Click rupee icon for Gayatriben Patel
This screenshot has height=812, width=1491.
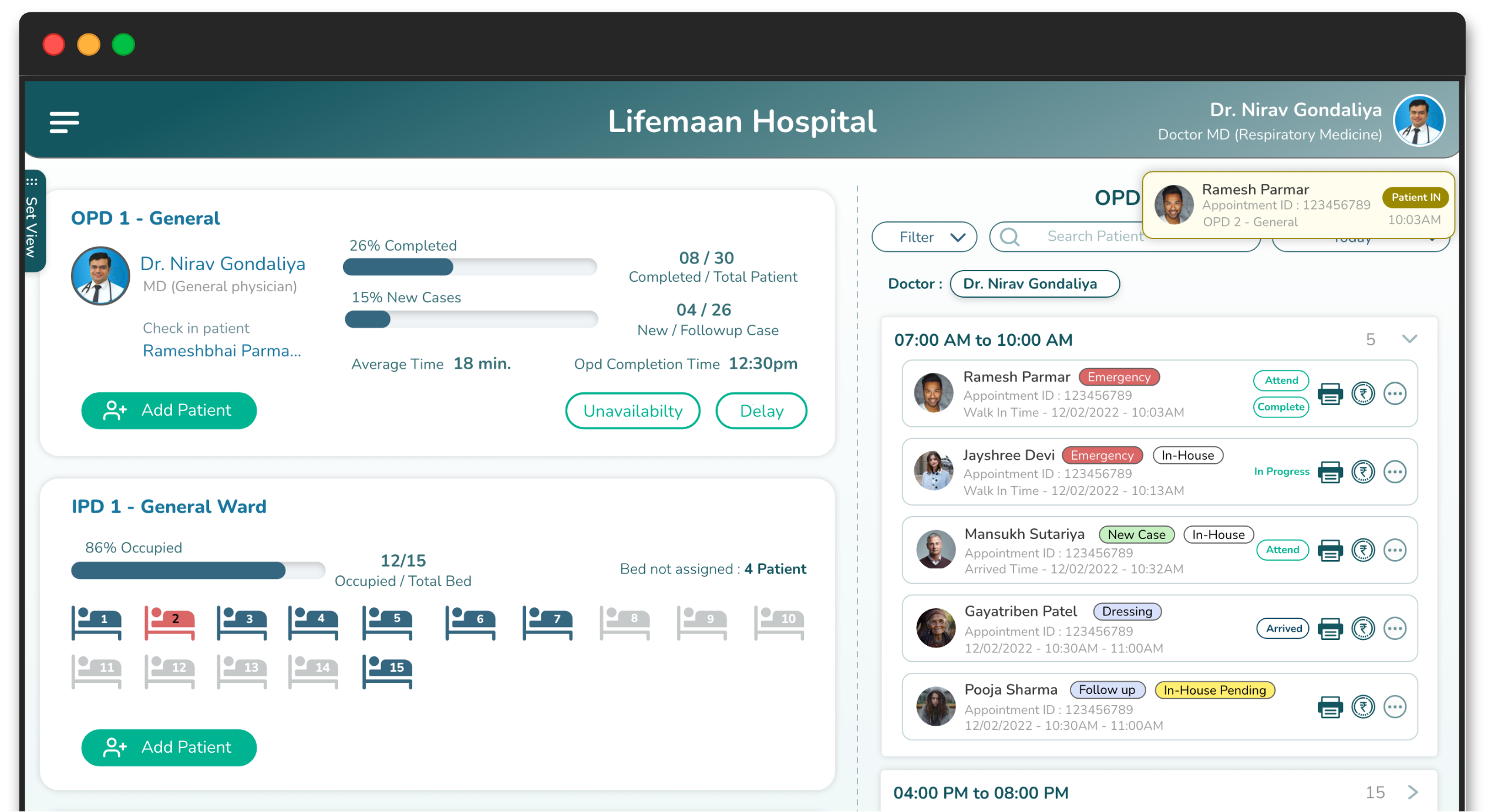point(1363,628)
